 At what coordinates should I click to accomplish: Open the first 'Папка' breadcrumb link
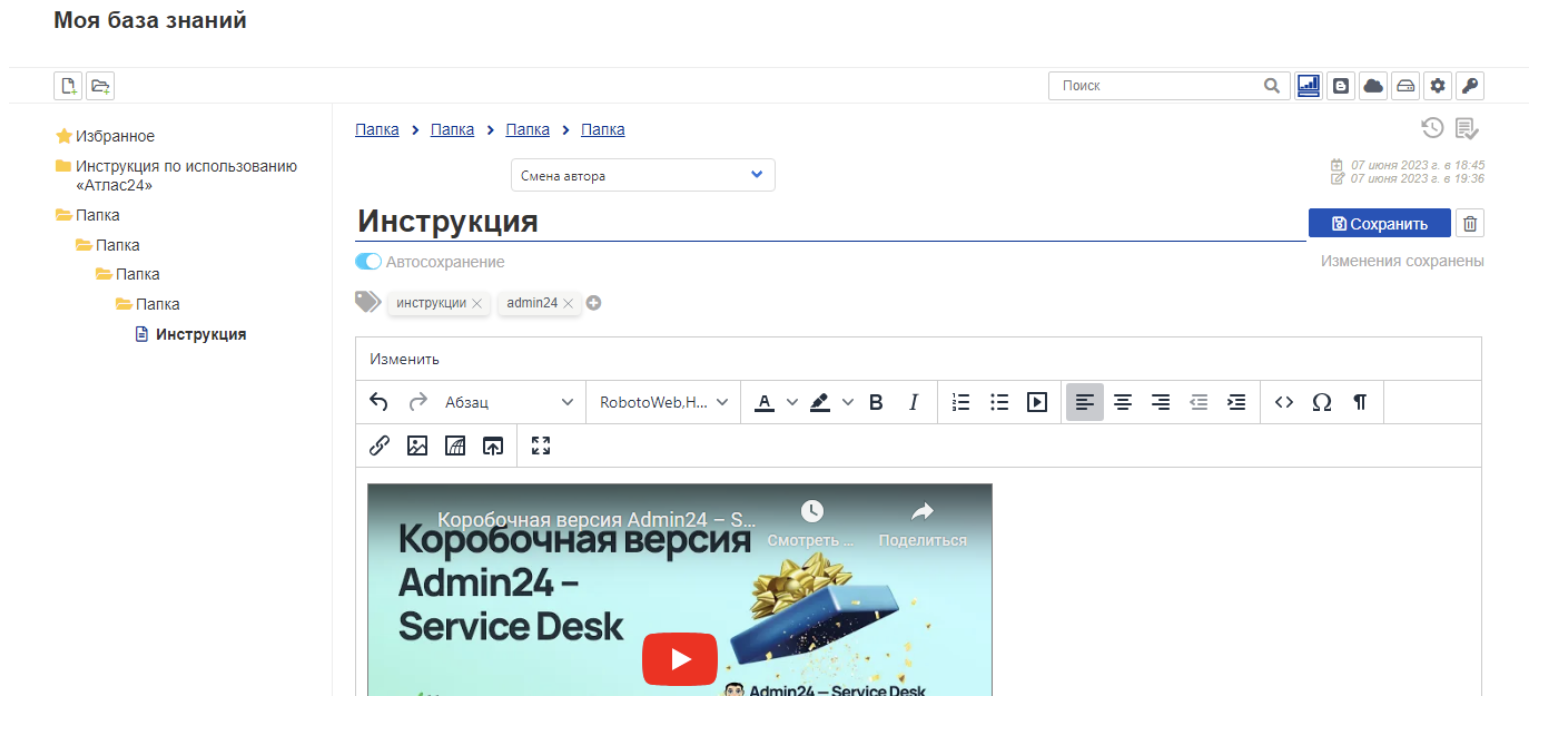tap(377, 129)
